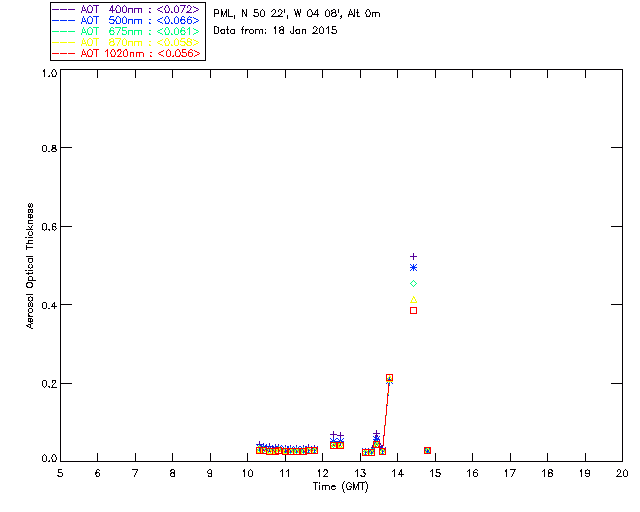Click the 1.0 y-axis tick label
The width and height of the screenshot is (640, 512).
pyautogui.click(x=49, y=73)
